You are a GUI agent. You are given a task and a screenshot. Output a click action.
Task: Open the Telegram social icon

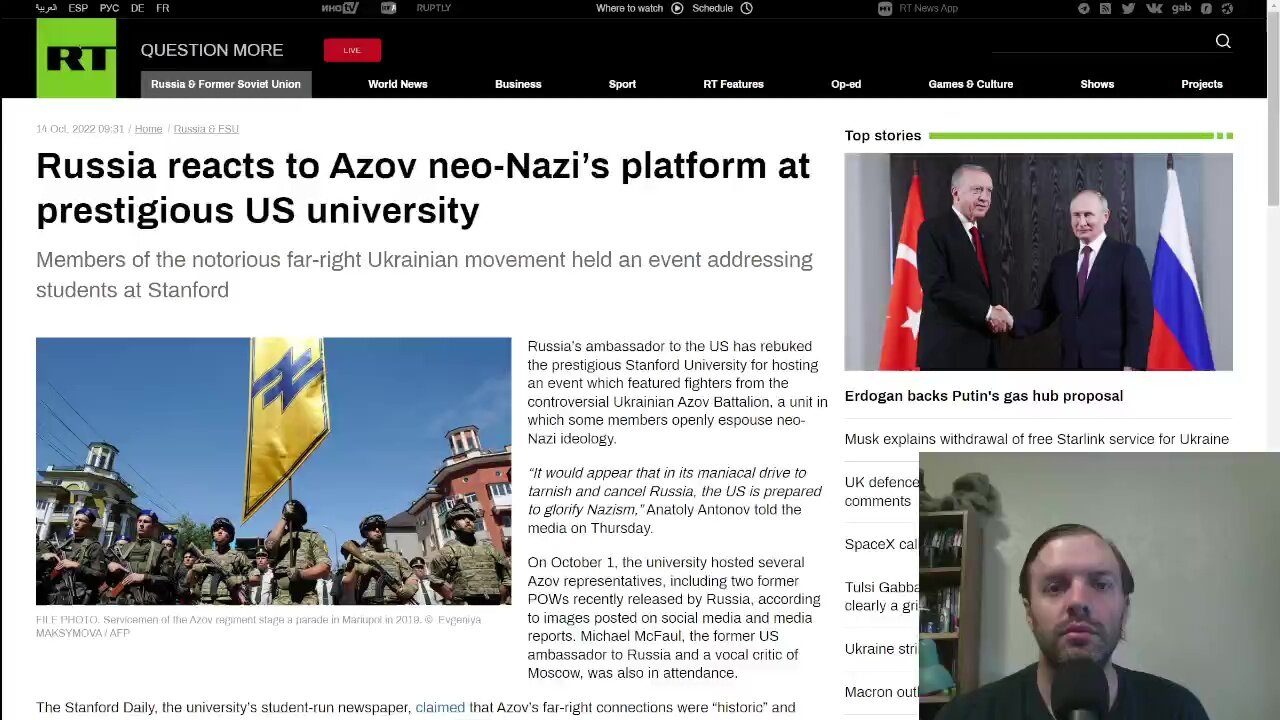[x=1084, y=8]
